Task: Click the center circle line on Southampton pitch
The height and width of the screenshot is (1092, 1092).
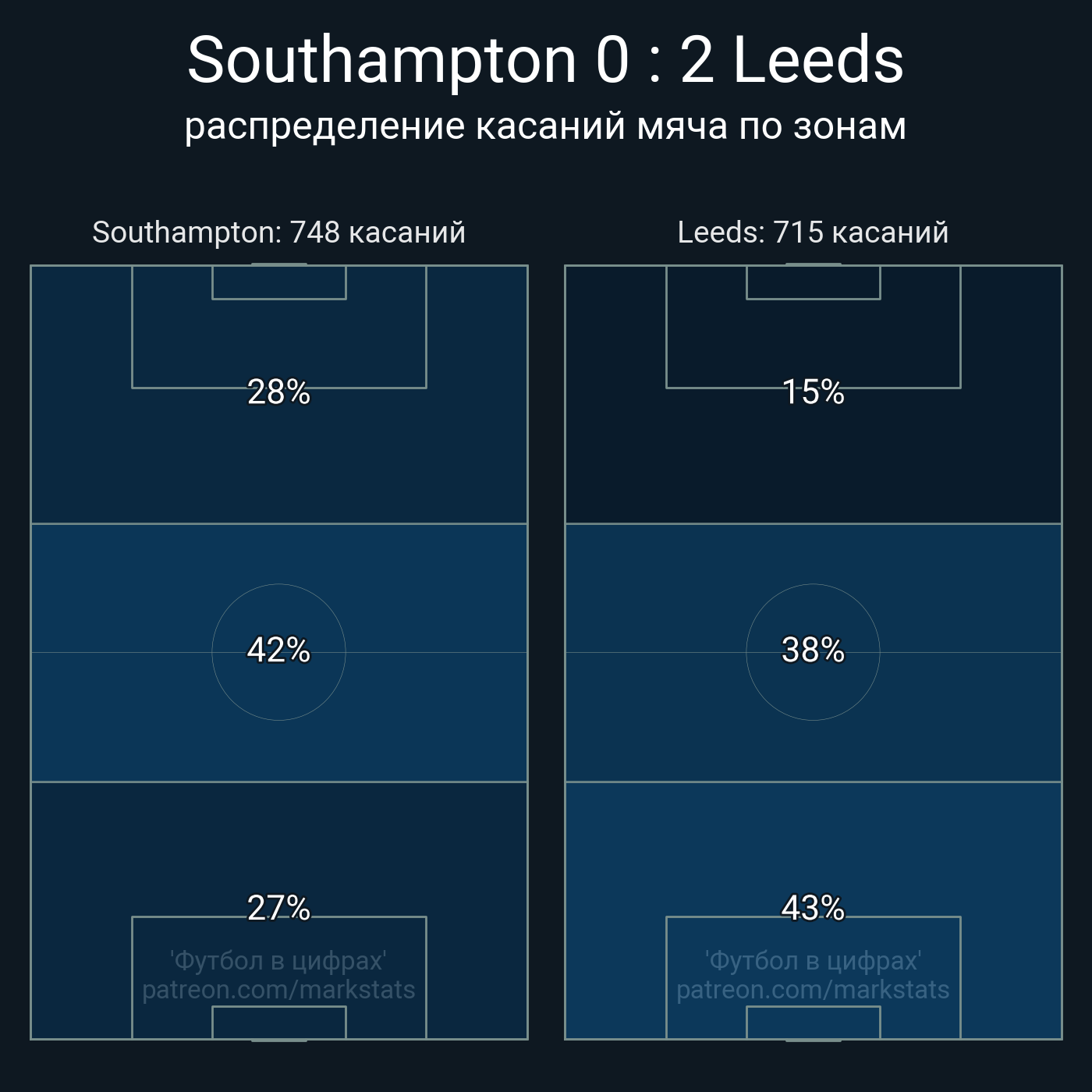Action: click(x=278, y=584)
